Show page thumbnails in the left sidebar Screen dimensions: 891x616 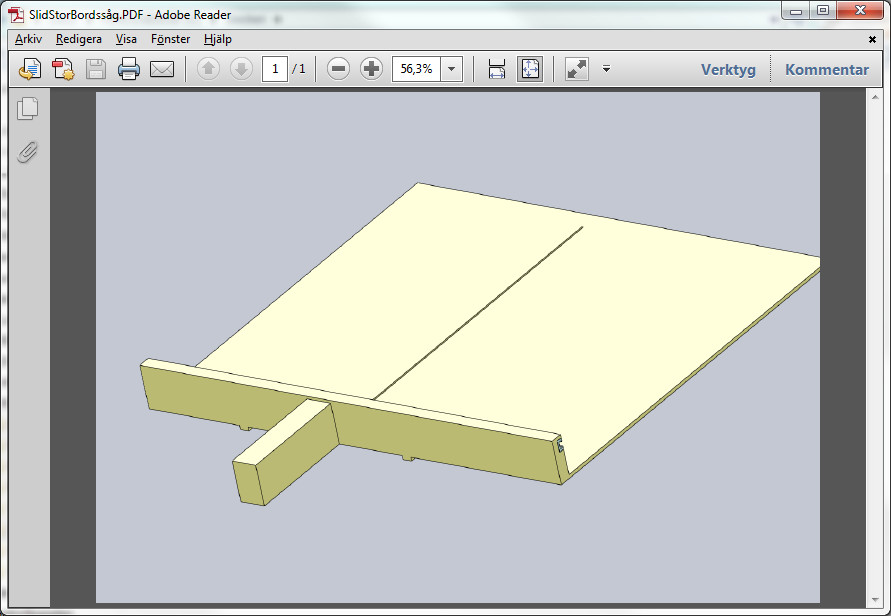[28, 109]
